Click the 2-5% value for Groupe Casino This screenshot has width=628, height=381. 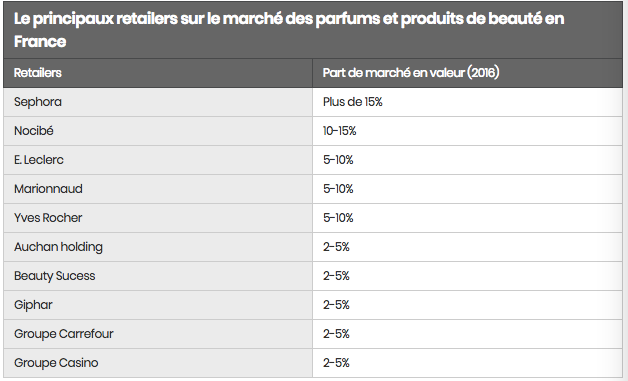pyautogui.click(x=336, y=363)
